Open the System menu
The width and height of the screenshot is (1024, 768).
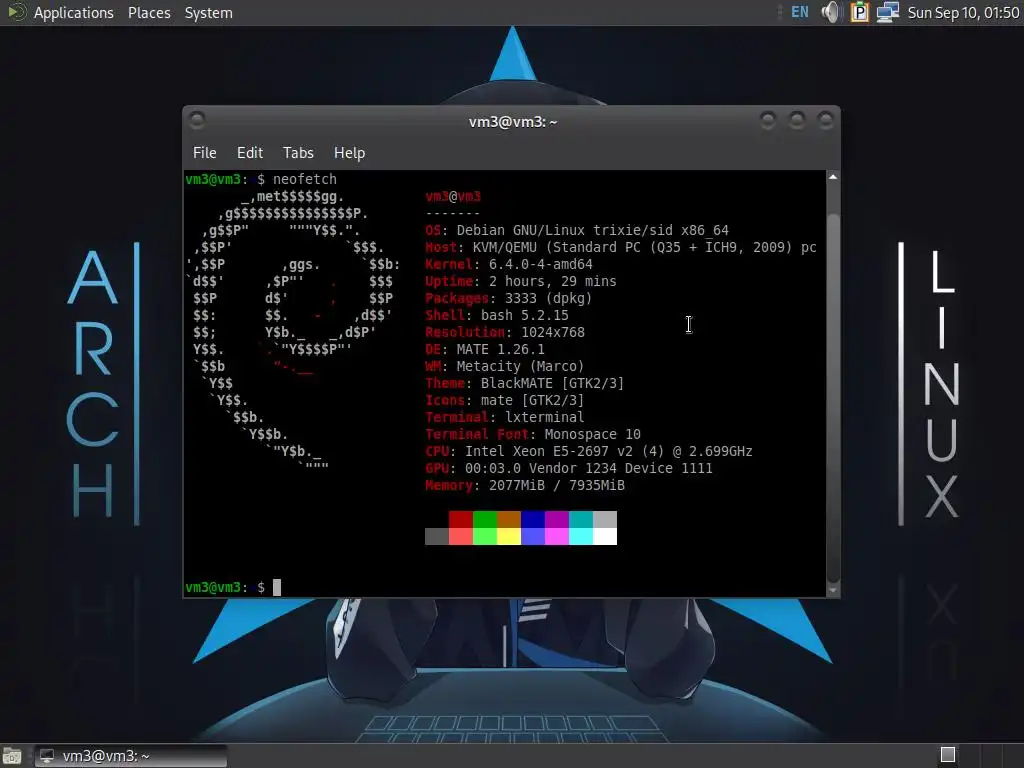[208, 12]
